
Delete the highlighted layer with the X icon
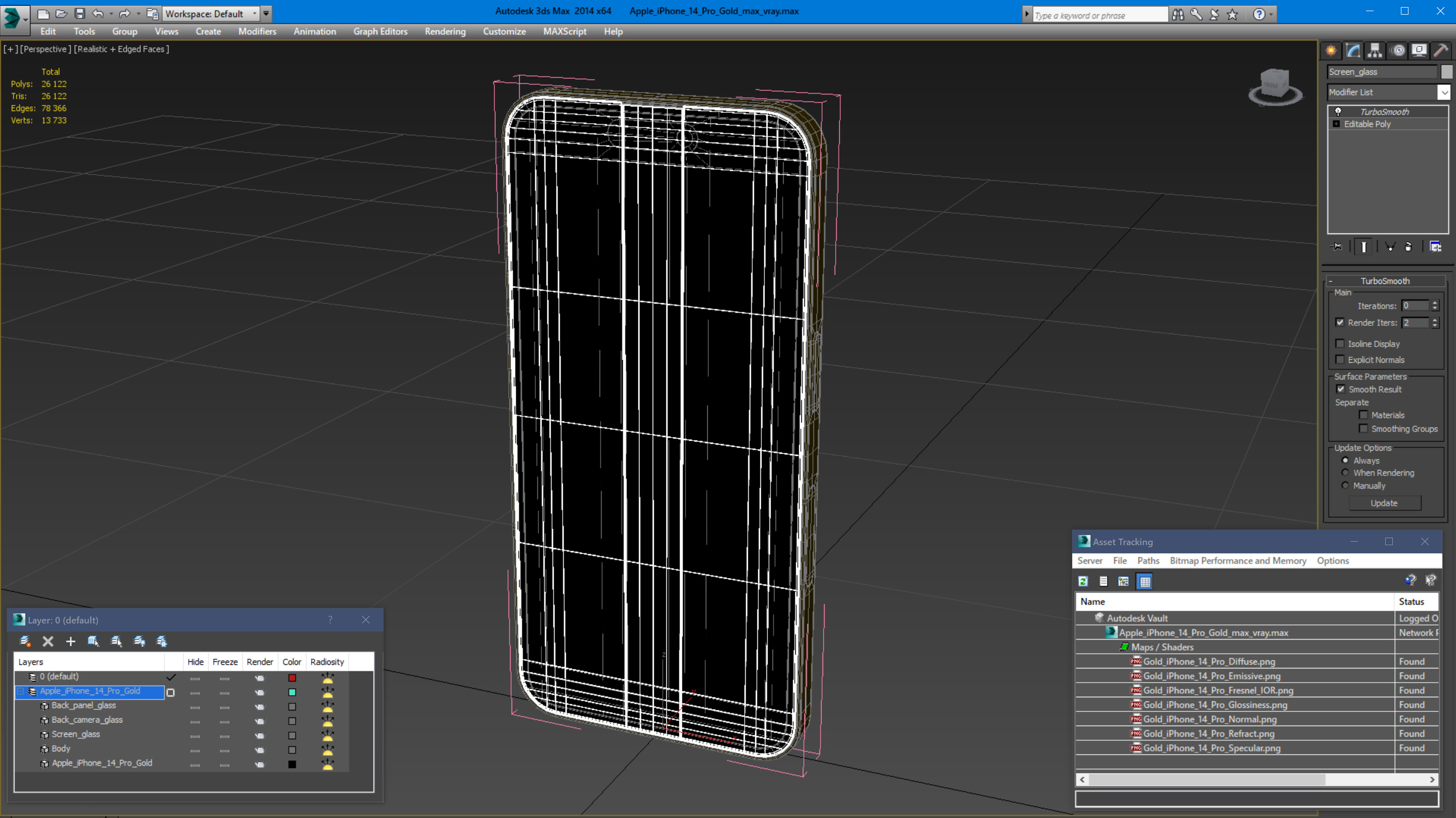(48, 641)
